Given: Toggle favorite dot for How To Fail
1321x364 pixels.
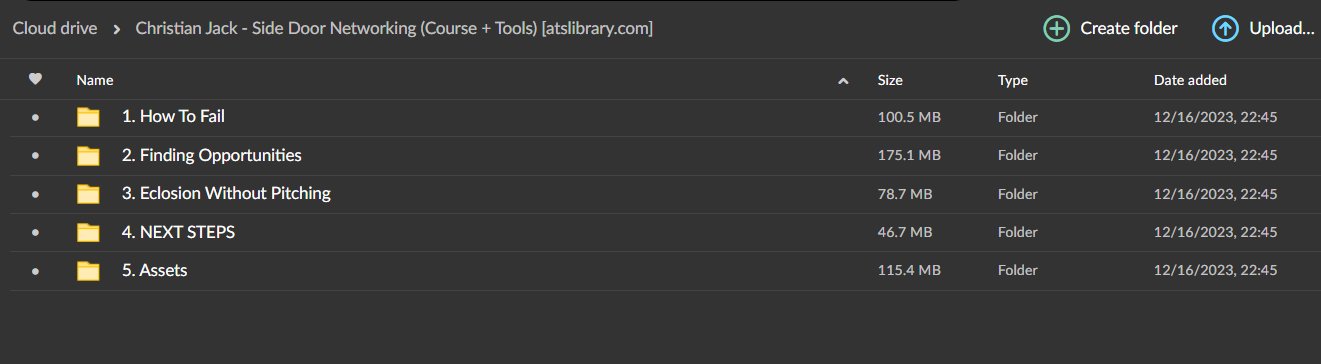Looking at the screenshot, I should click(36, 117).
